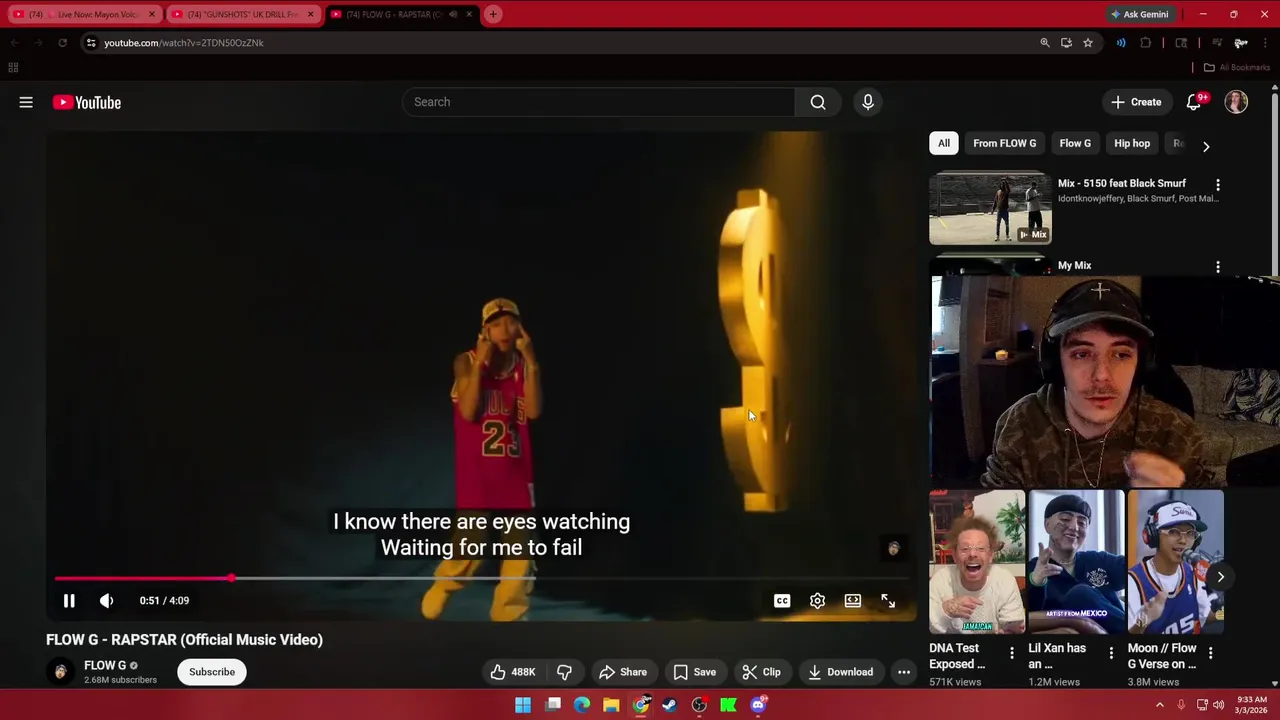The image size is (1280, 720).
Task: Focus the YouTube search field
Action: 598,102
